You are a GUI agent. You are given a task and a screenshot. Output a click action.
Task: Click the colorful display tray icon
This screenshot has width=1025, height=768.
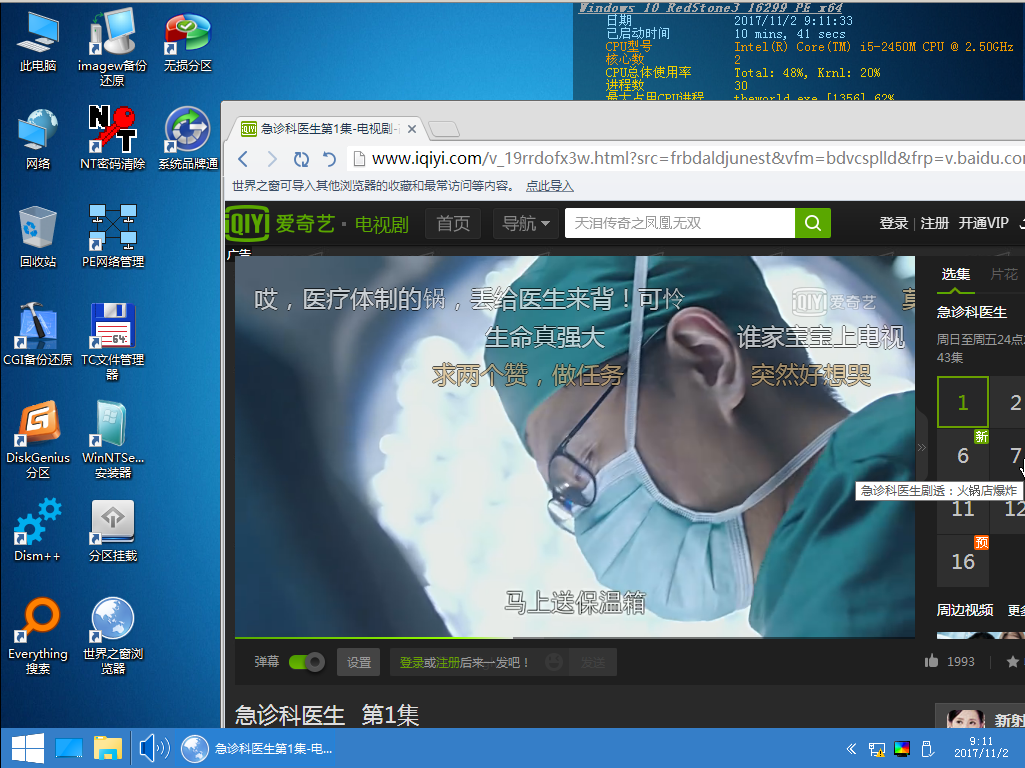point(902,749)
